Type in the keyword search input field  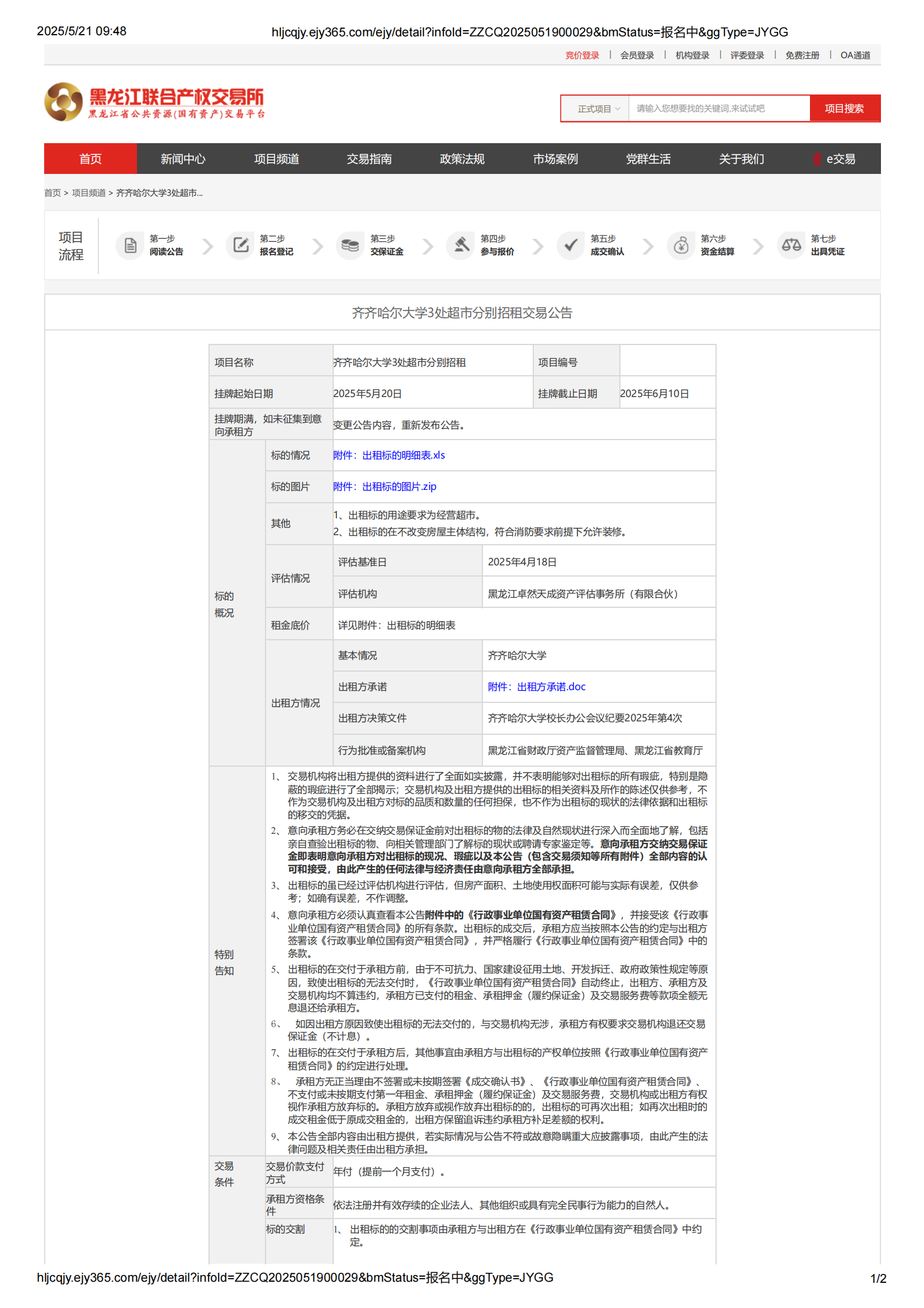coord(718,109)
